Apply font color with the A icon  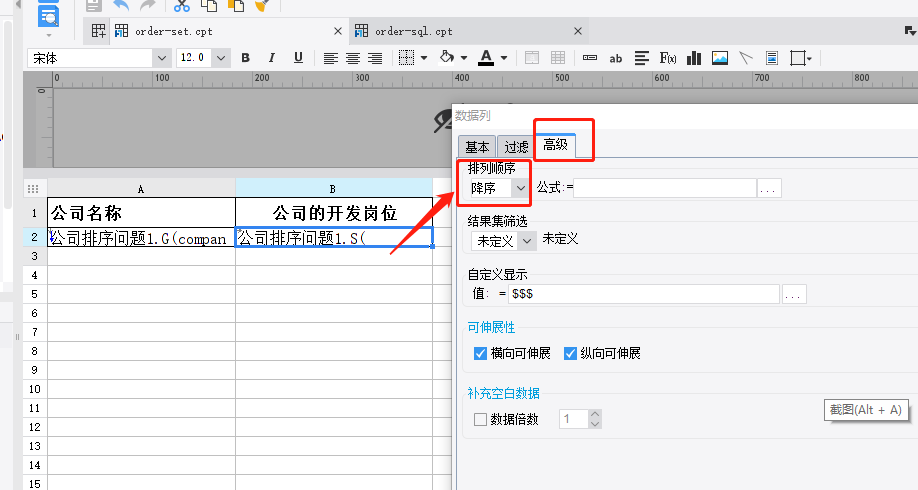[x=486, y=57]
